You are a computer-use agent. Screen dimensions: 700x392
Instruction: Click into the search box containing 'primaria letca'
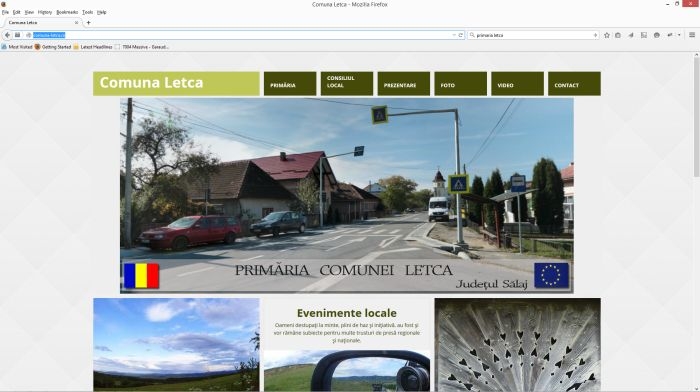click(x=533, y=35)
